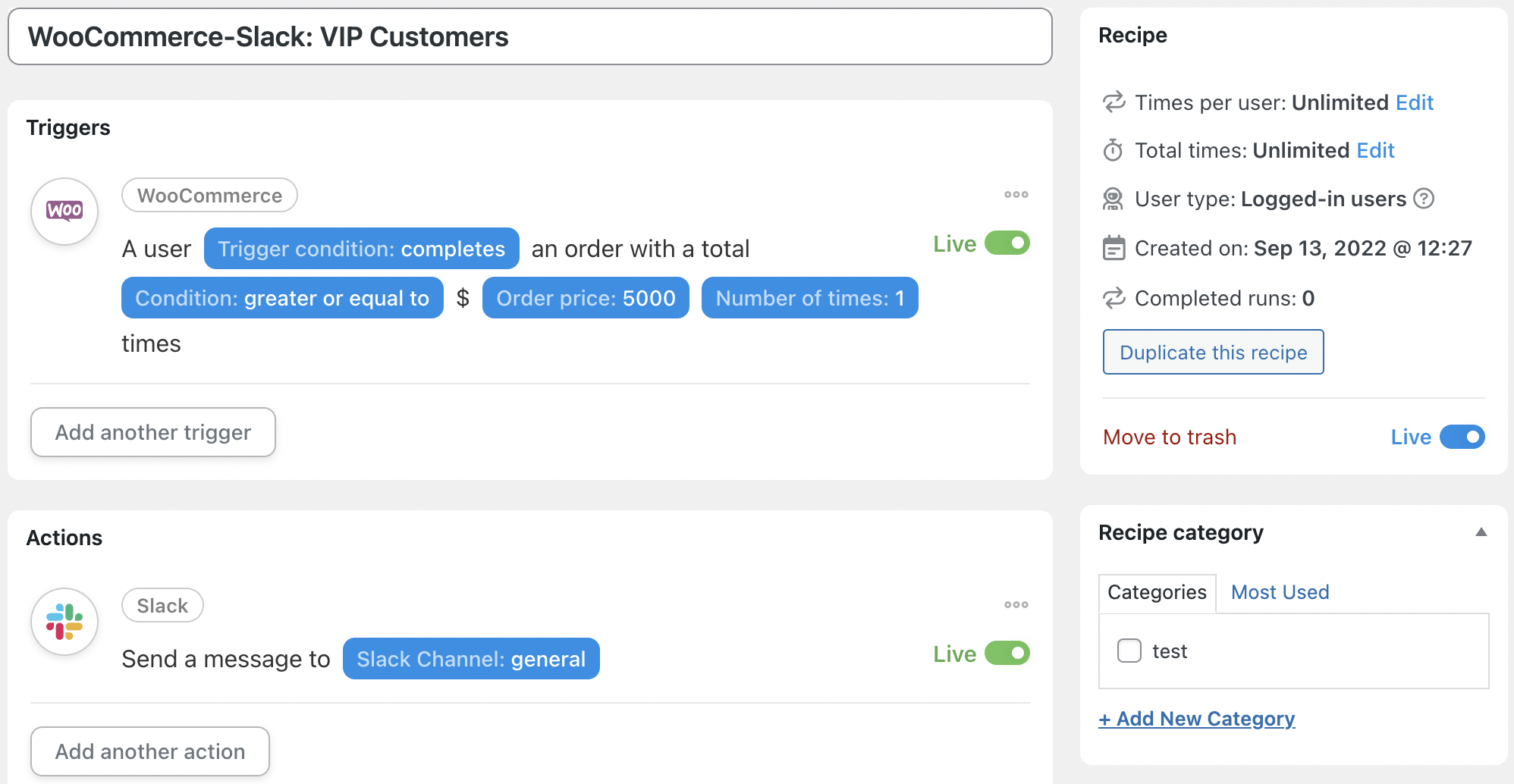
Task: Switch to the Most Used tab
Action: click(1280, 592)
